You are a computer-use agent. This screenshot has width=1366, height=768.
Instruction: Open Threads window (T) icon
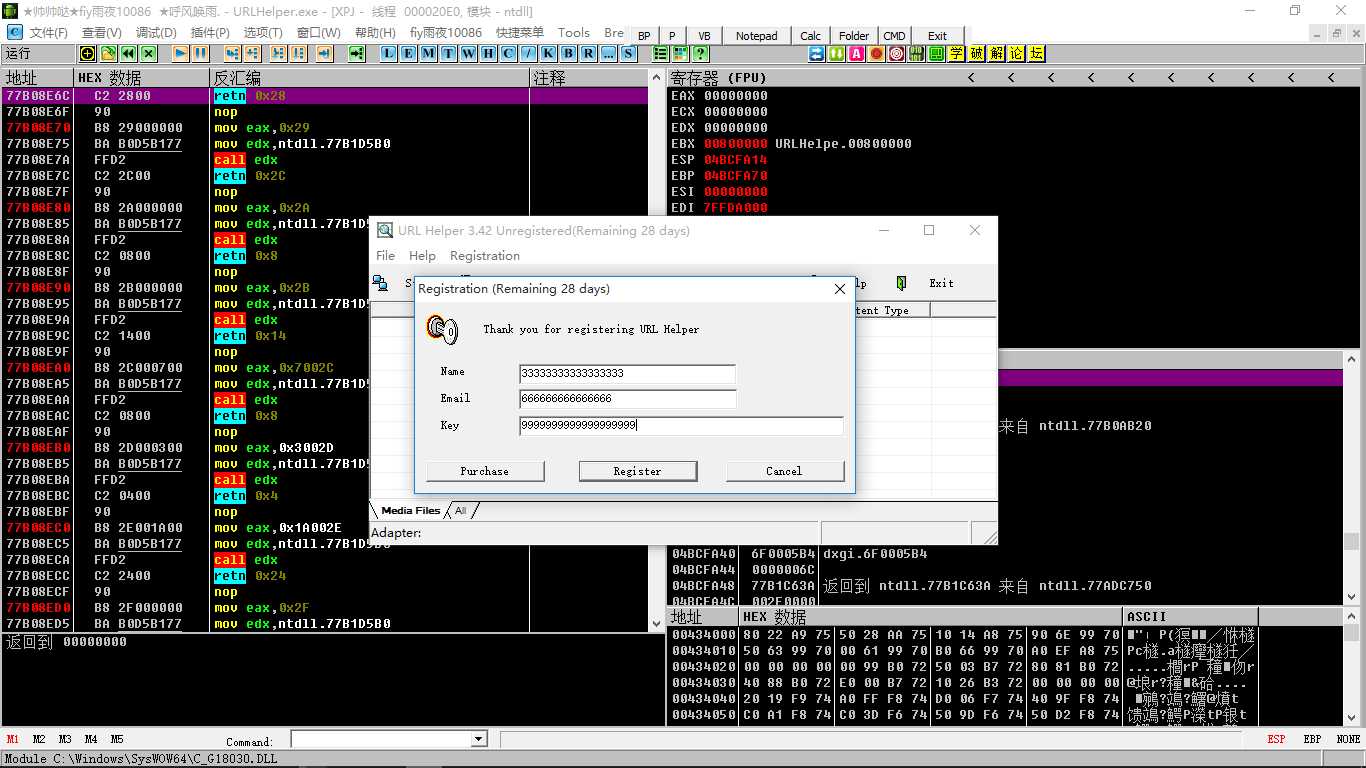pyautogui.click(x=449, y=54)
